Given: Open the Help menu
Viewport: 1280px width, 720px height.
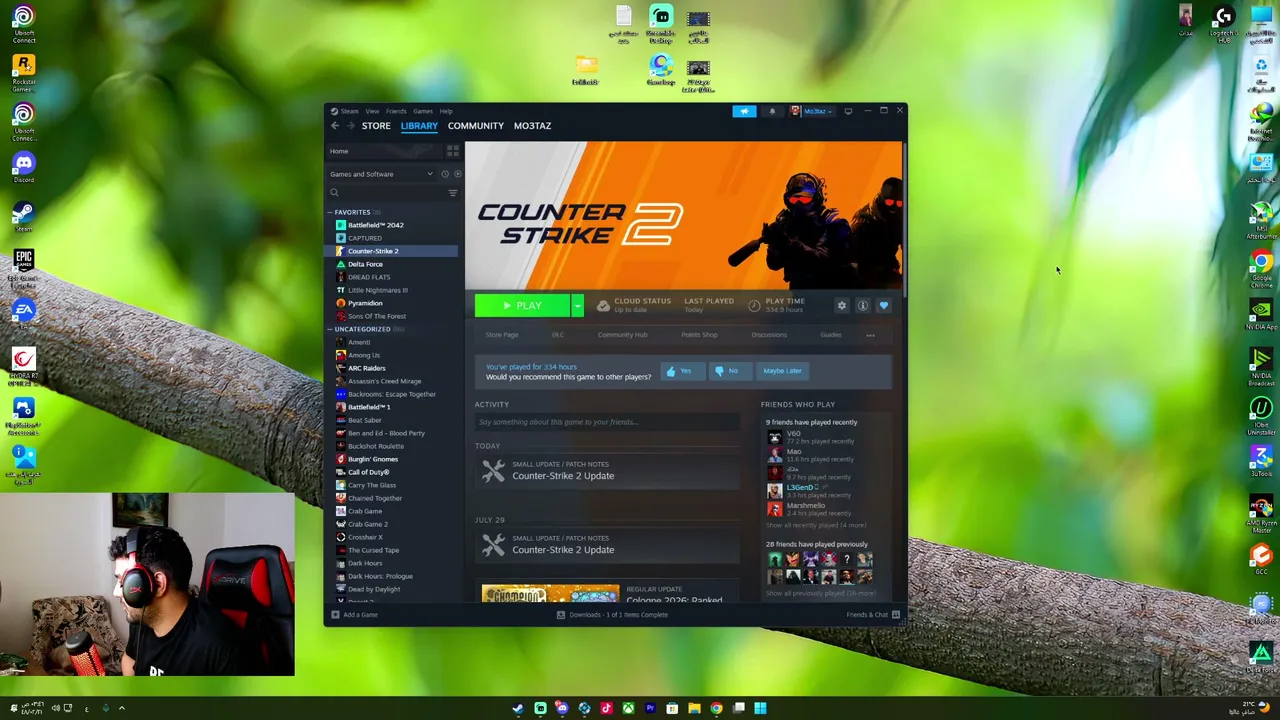Looking at the screenshot, I should pyautogui.click(x=446, y=111).
